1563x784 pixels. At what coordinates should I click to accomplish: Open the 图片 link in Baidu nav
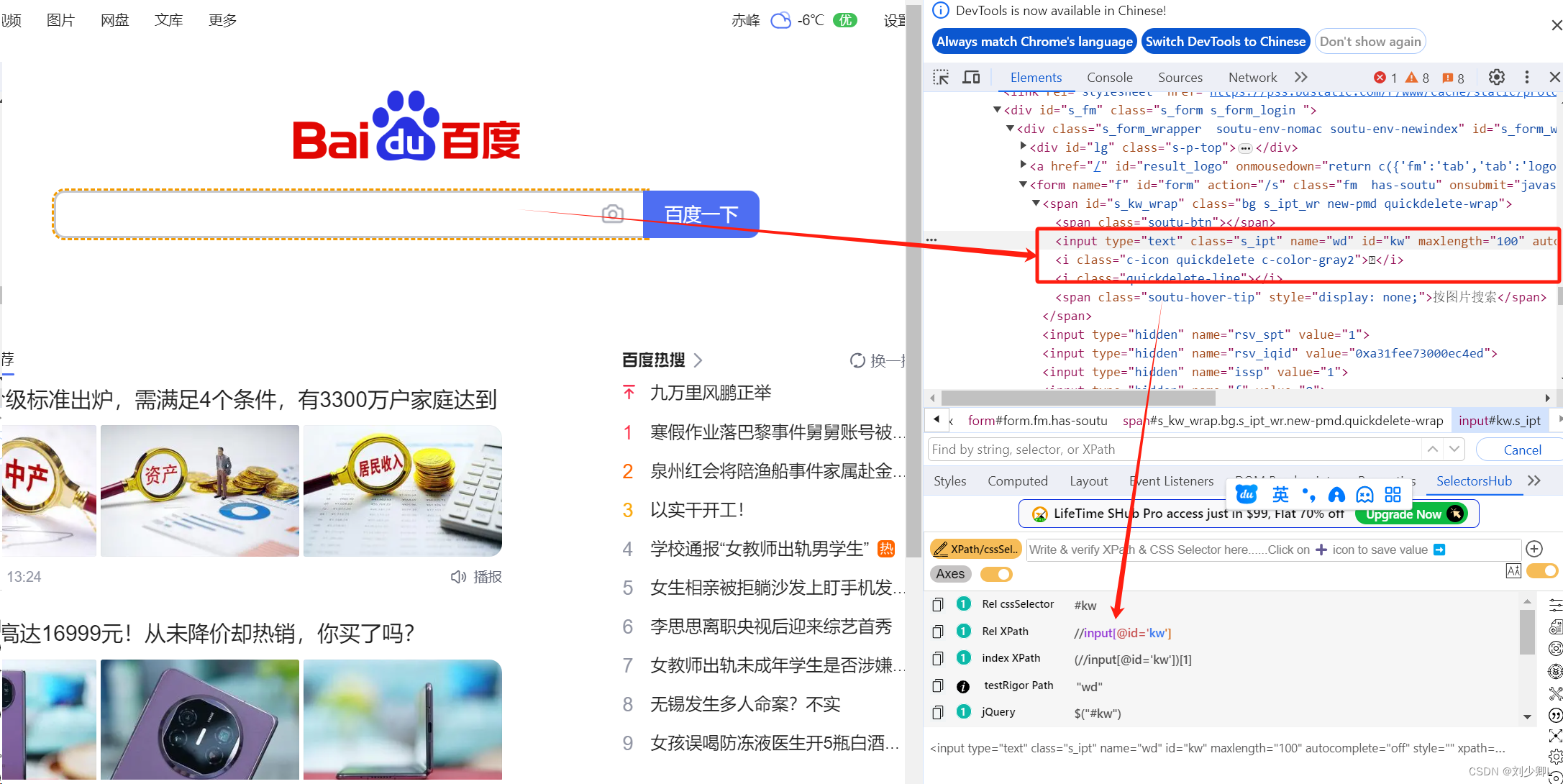(x=60, y=20)
